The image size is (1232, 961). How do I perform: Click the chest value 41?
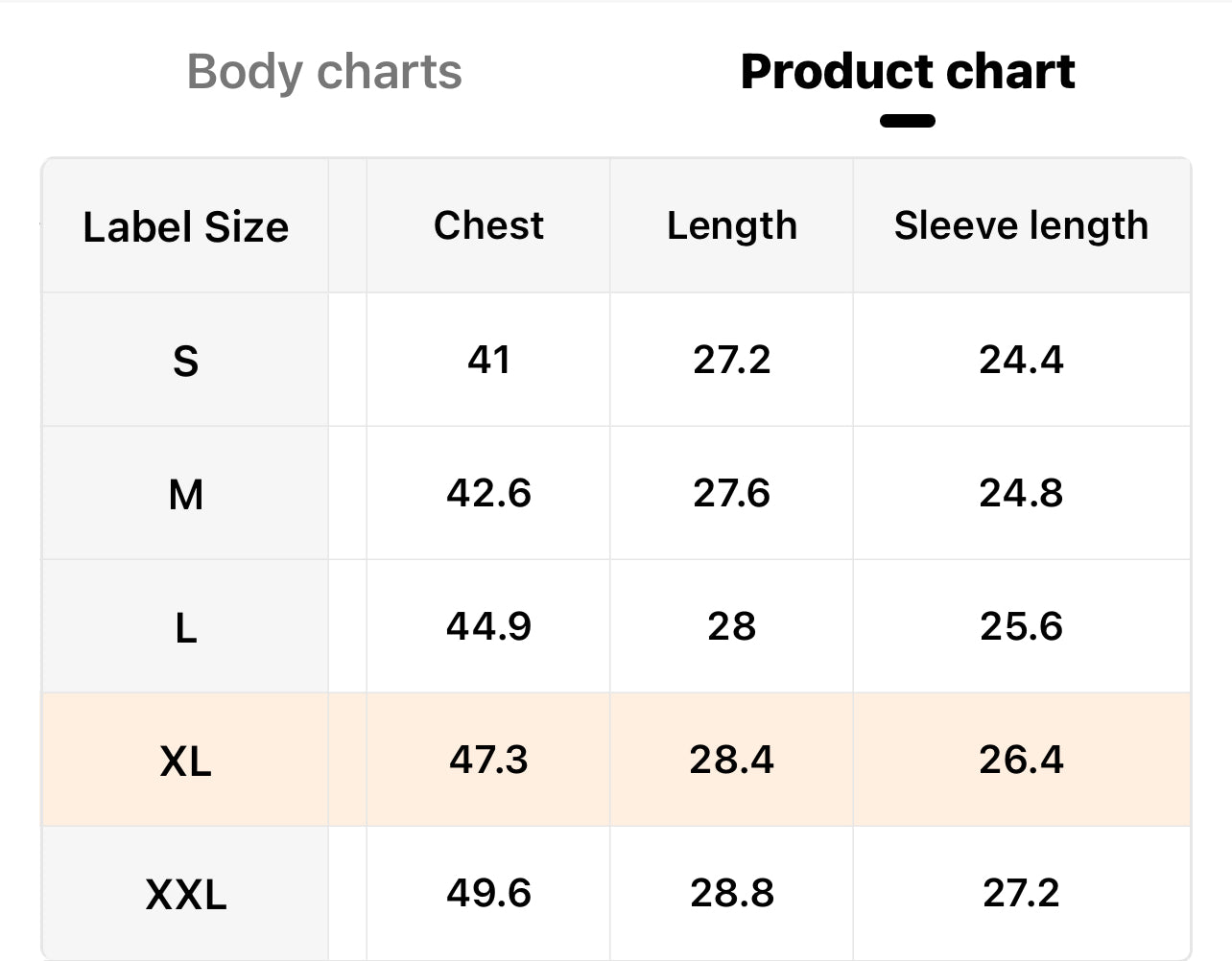[488, 360]
